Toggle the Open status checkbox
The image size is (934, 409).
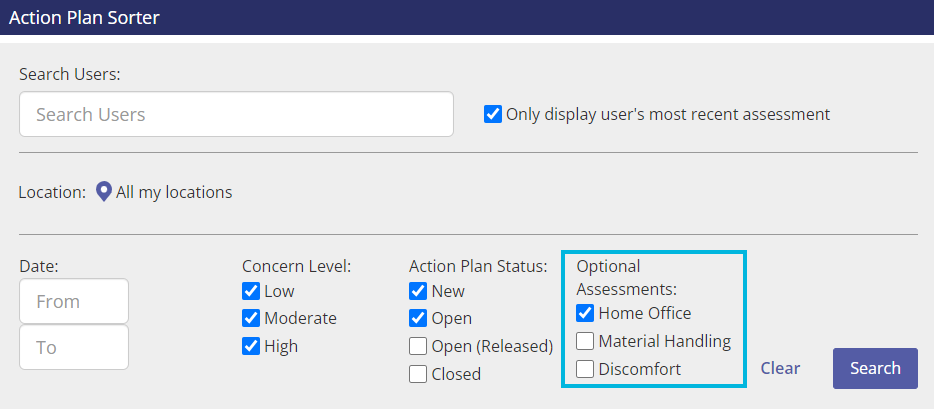[418, 319]
